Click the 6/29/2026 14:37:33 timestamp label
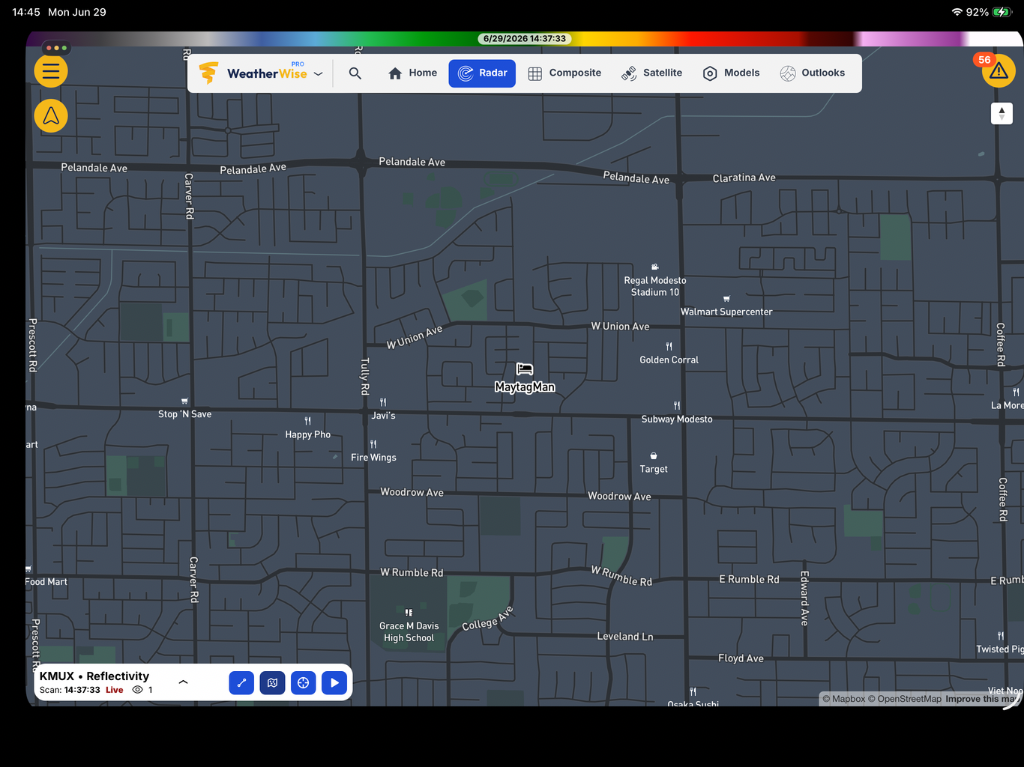Screen dimensions: 1024x767 (524, 39)
